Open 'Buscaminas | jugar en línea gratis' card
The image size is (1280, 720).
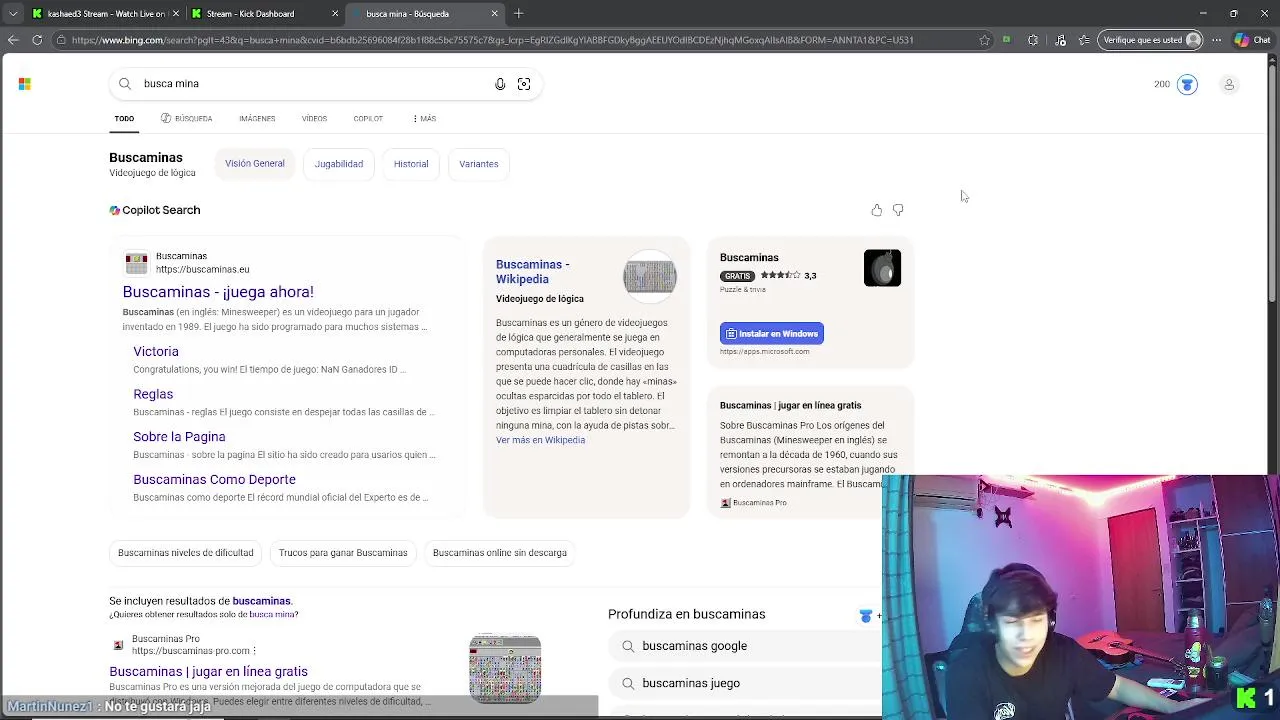790,406
